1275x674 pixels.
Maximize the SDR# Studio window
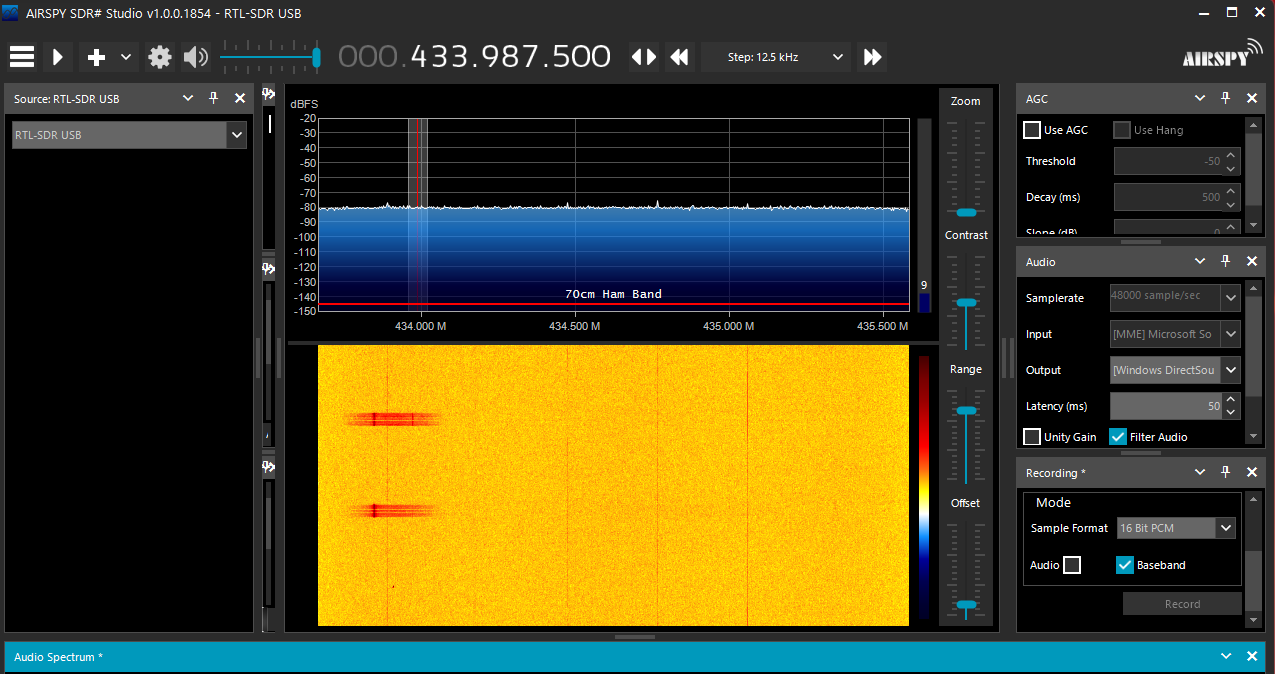1232,13
